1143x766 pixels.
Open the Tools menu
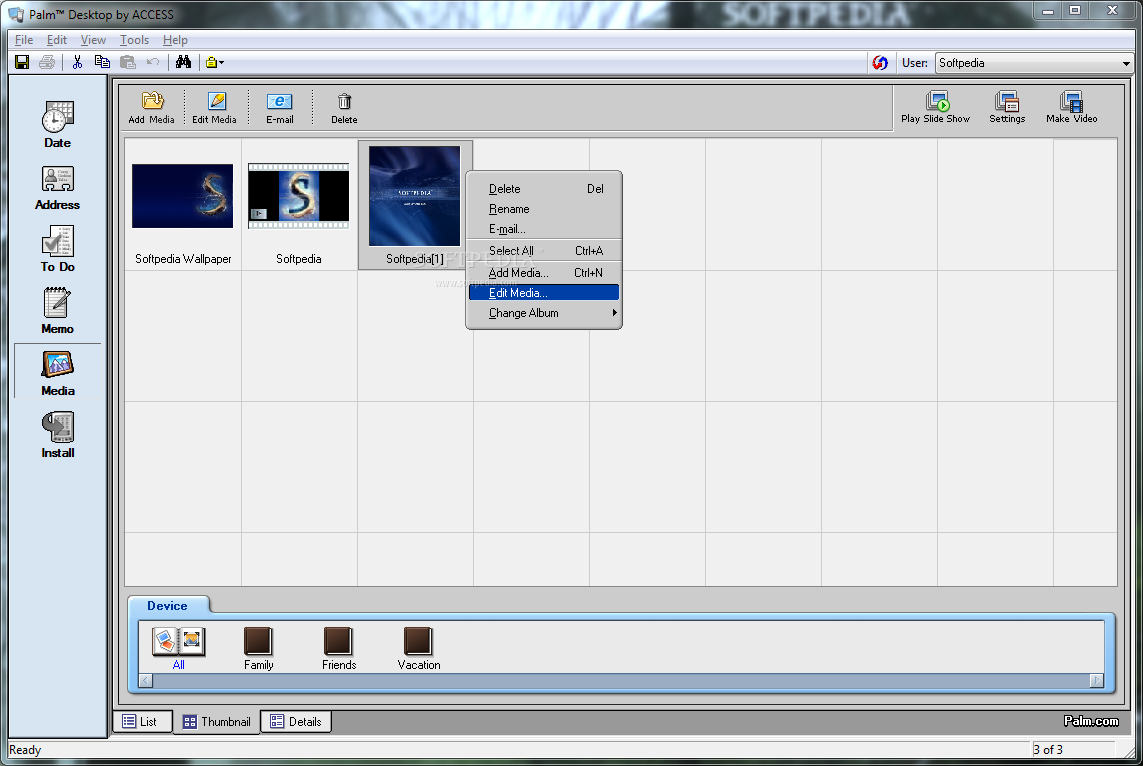(x=134, y=40)
